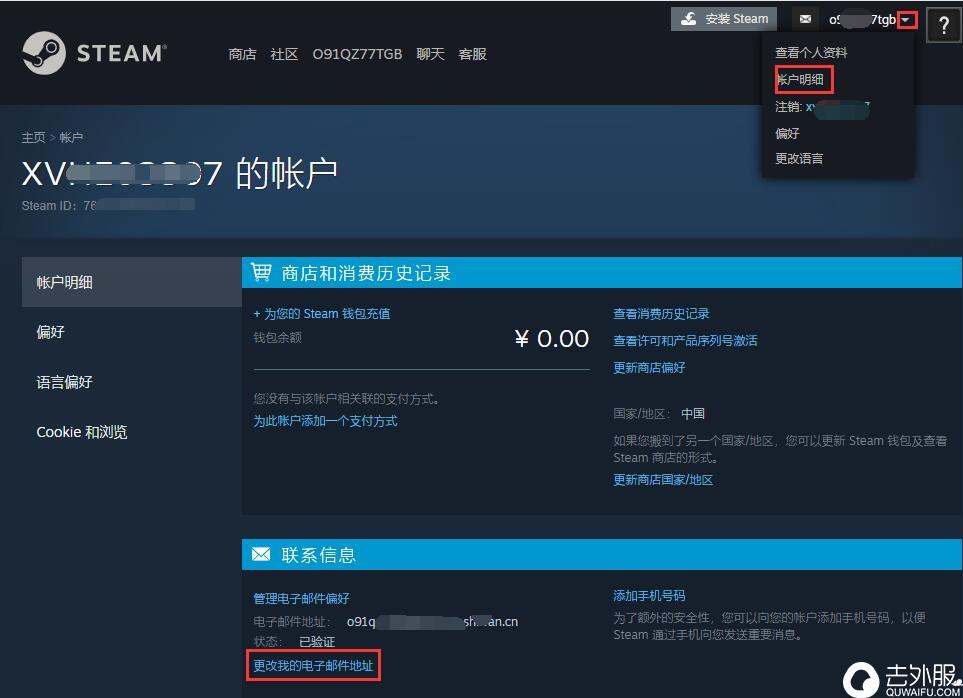The width and height of the screenshot is (963, 698).
Task: Click the 中国 country value
Action: tap(693, 414)
